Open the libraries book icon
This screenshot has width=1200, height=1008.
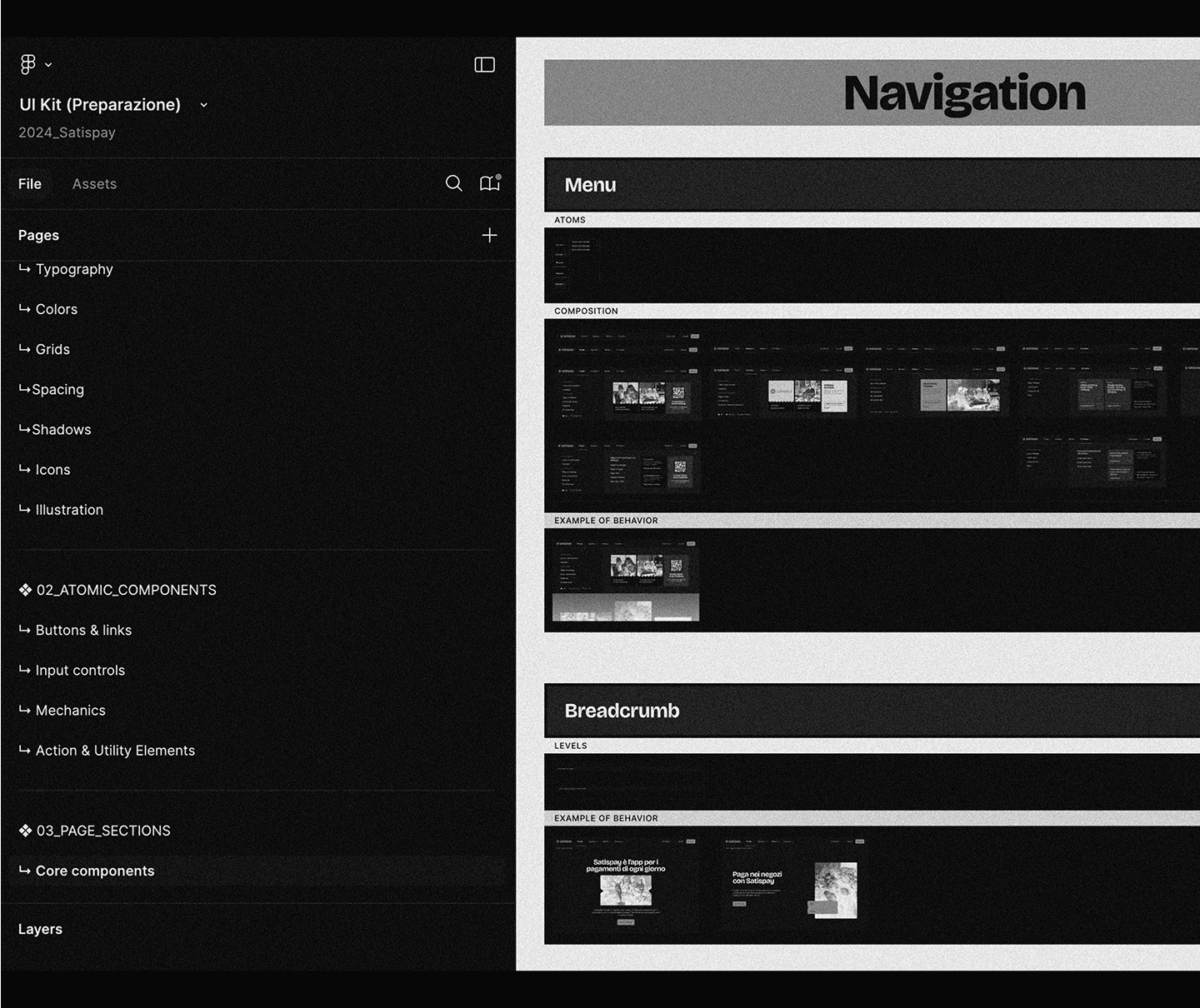coord(489,183)
